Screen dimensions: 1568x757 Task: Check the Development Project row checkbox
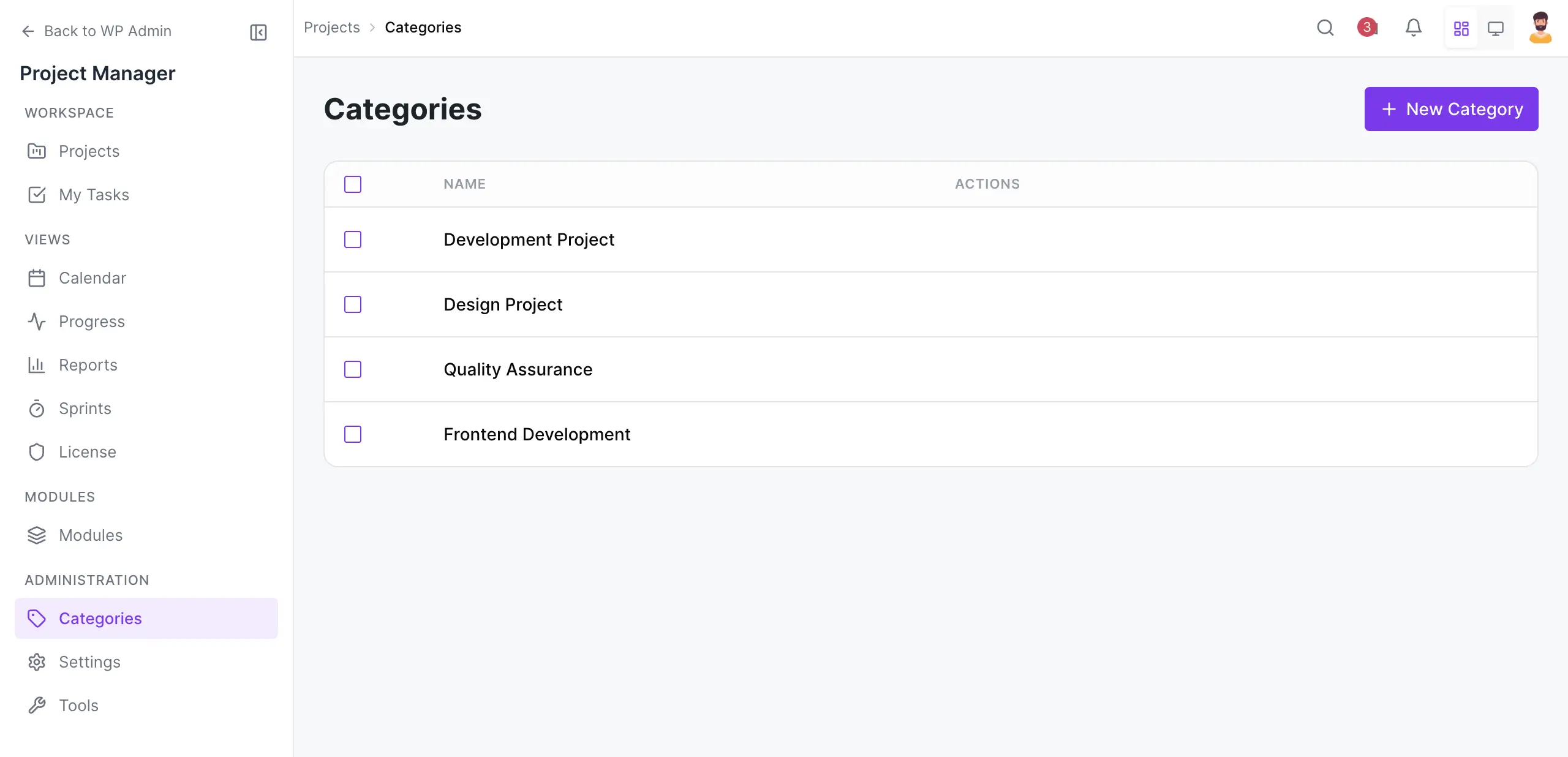point(353,239)
